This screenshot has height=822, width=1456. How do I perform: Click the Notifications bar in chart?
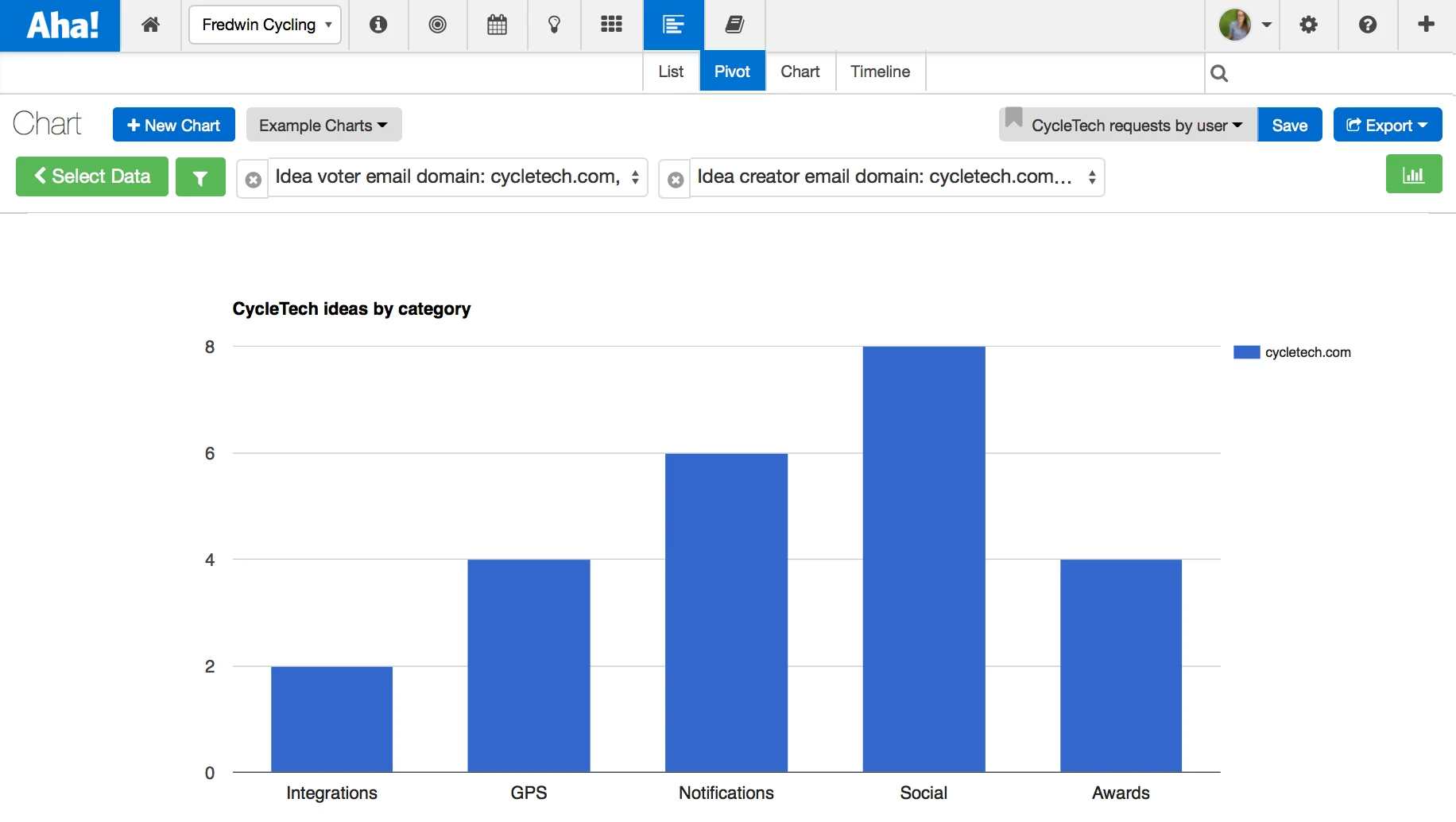(726, 612)
